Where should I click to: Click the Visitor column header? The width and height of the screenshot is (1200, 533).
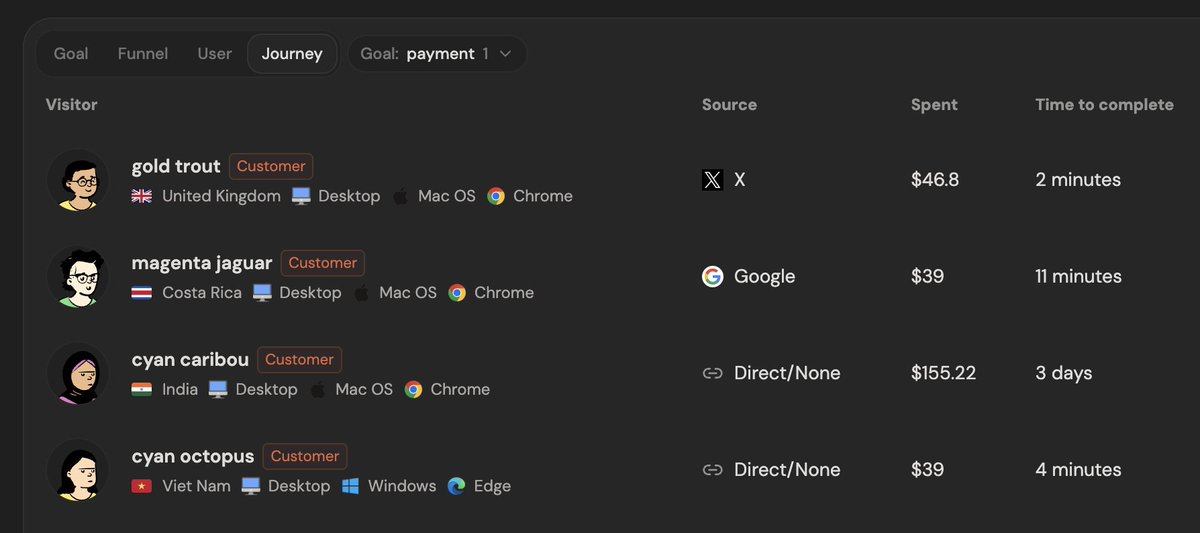coord(71,104)
